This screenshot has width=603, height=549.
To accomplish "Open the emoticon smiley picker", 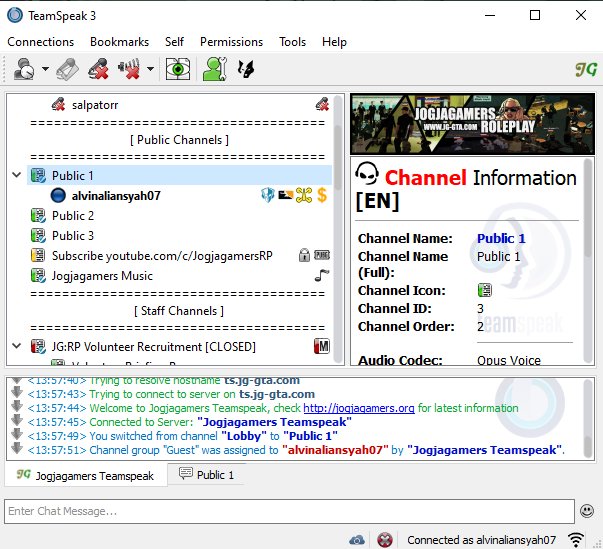I will pos(587,511).
